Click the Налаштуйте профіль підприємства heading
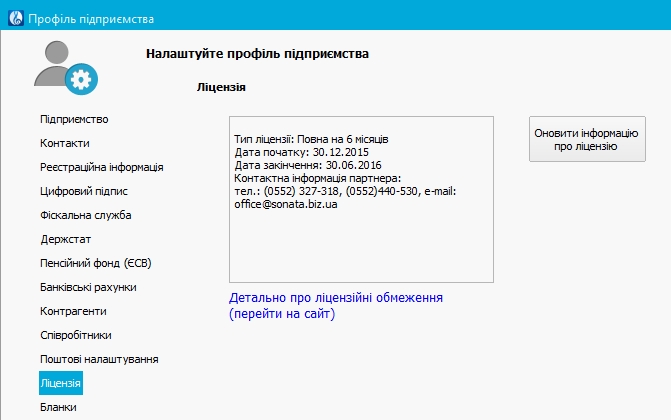This screenshot has width=671, height=420. (257, 53)
